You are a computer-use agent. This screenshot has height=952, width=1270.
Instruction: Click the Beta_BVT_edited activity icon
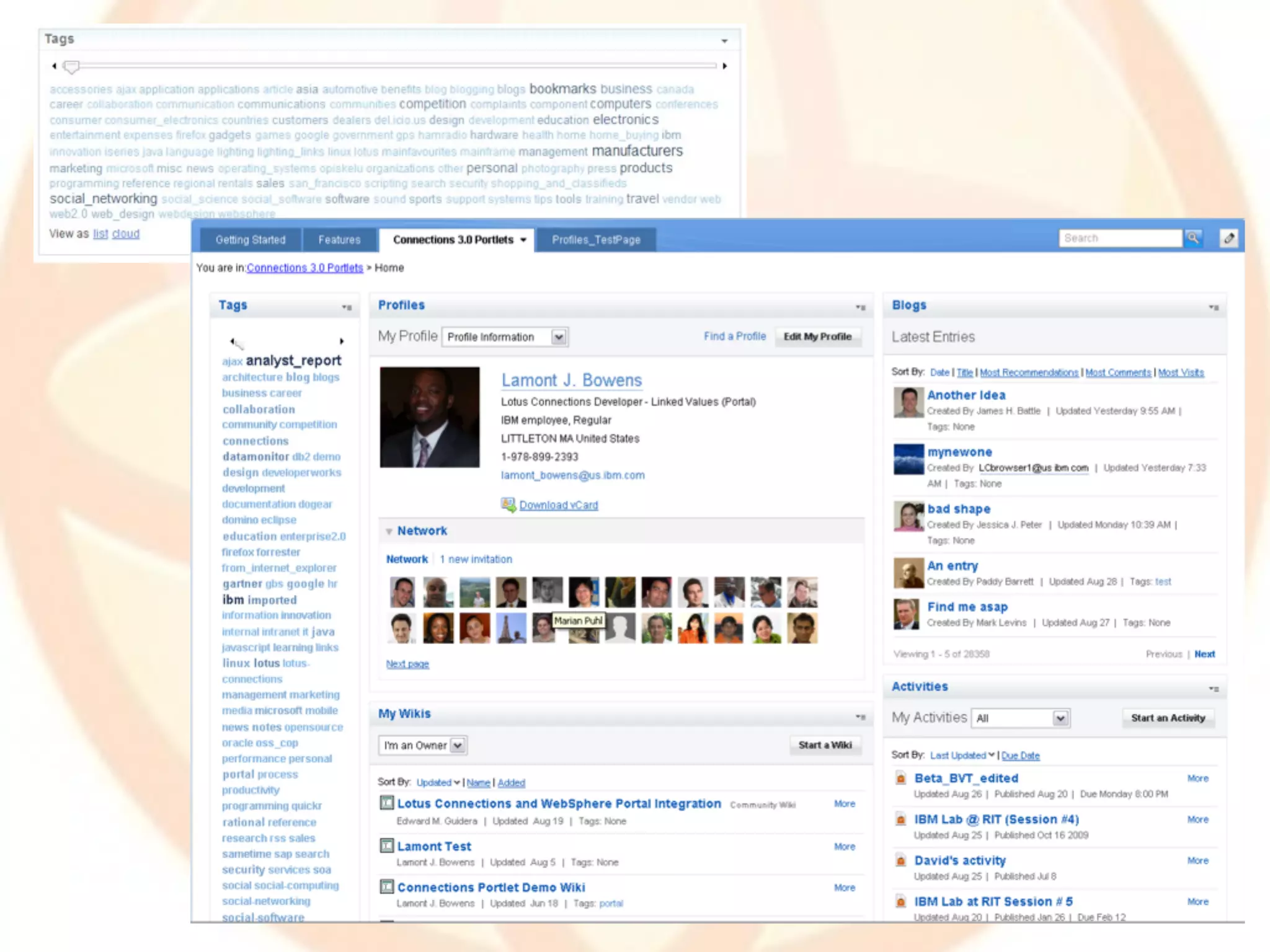[901, 778]
